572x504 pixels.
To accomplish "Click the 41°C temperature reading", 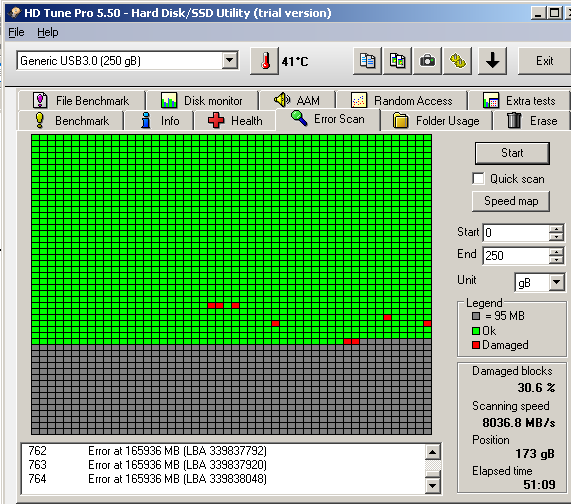I will (295, 61).
